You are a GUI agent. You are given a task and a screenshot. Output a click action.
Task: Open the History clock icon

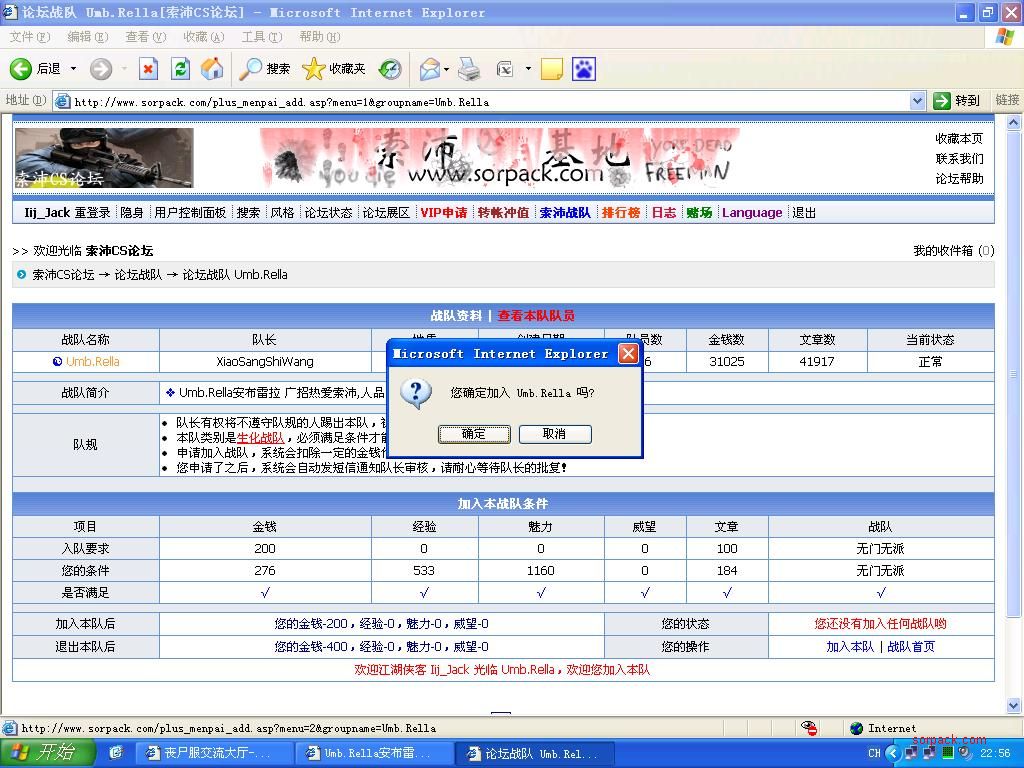coord(390,69)
